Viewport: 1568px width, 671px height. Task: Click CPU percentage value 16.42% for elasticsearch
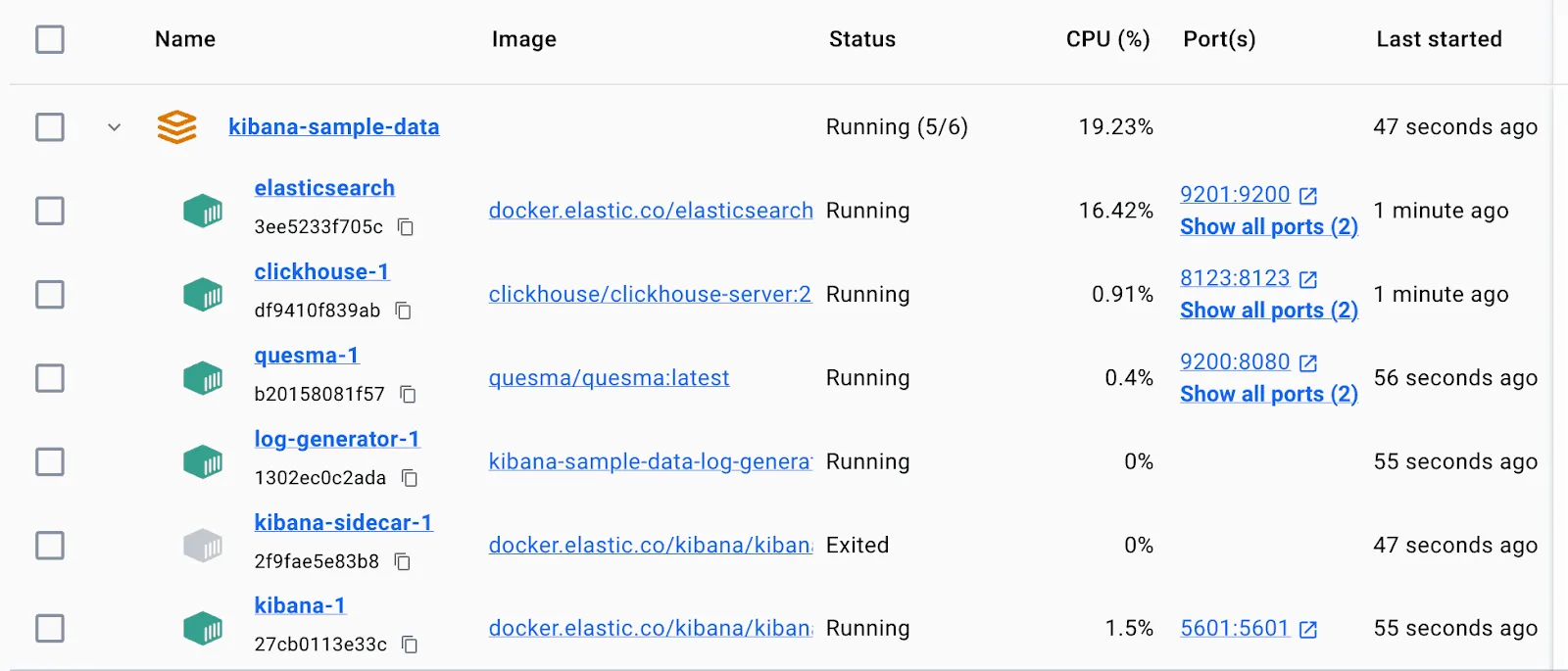pyautogui.click(x=1115, y=210)
